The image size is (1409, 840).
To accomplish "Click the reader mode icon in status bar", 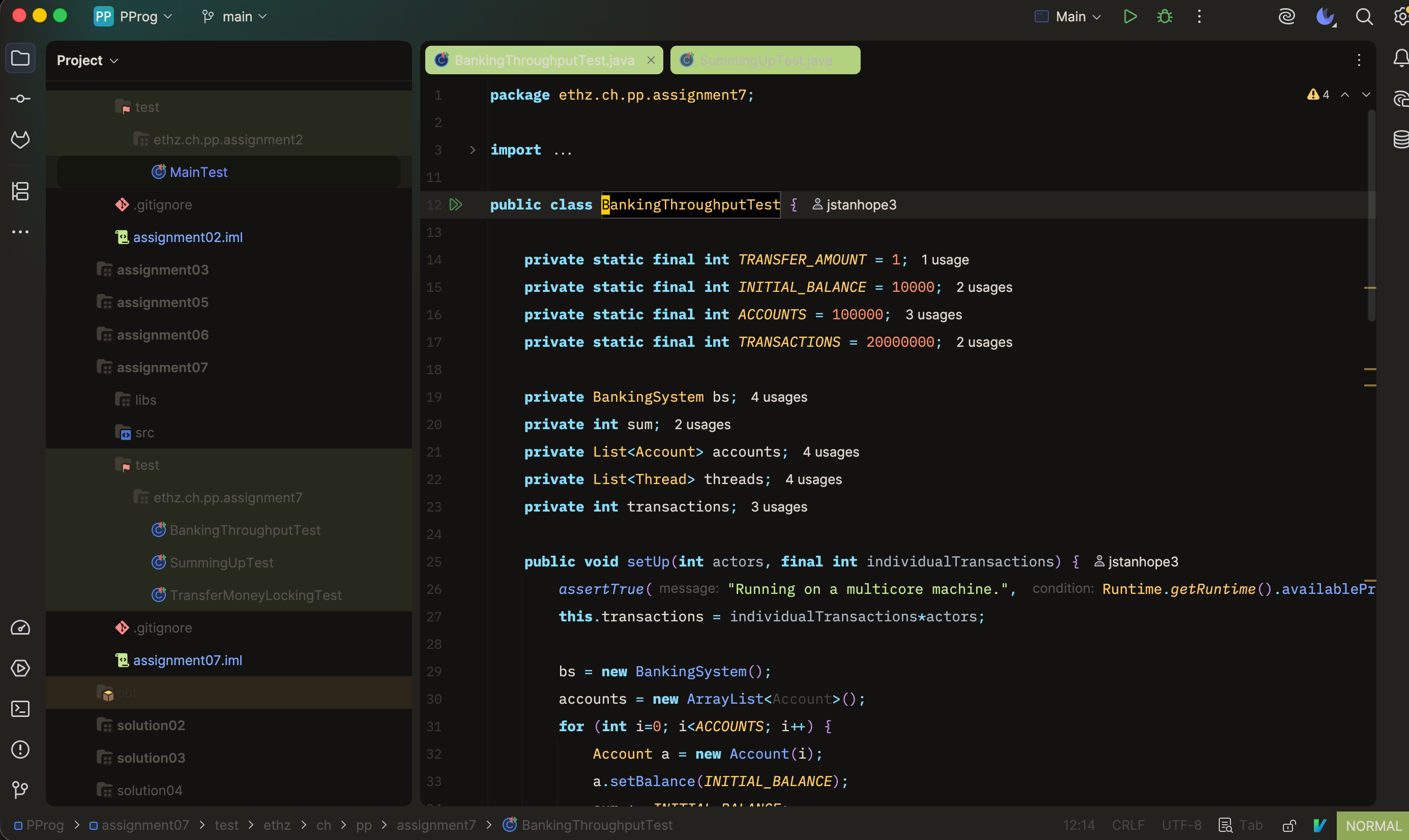I will tap(1225, 825).
